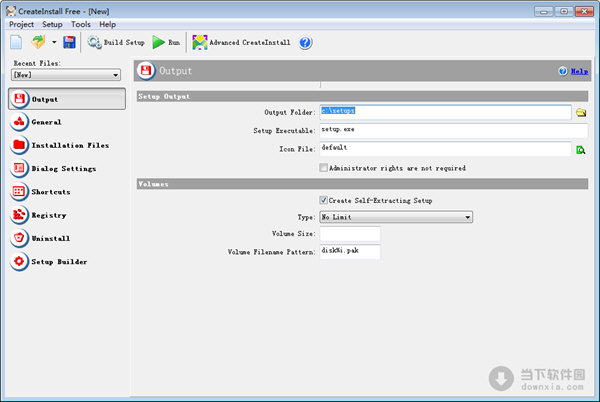Click the Volume Filename Pattern field

coord(350,252)
